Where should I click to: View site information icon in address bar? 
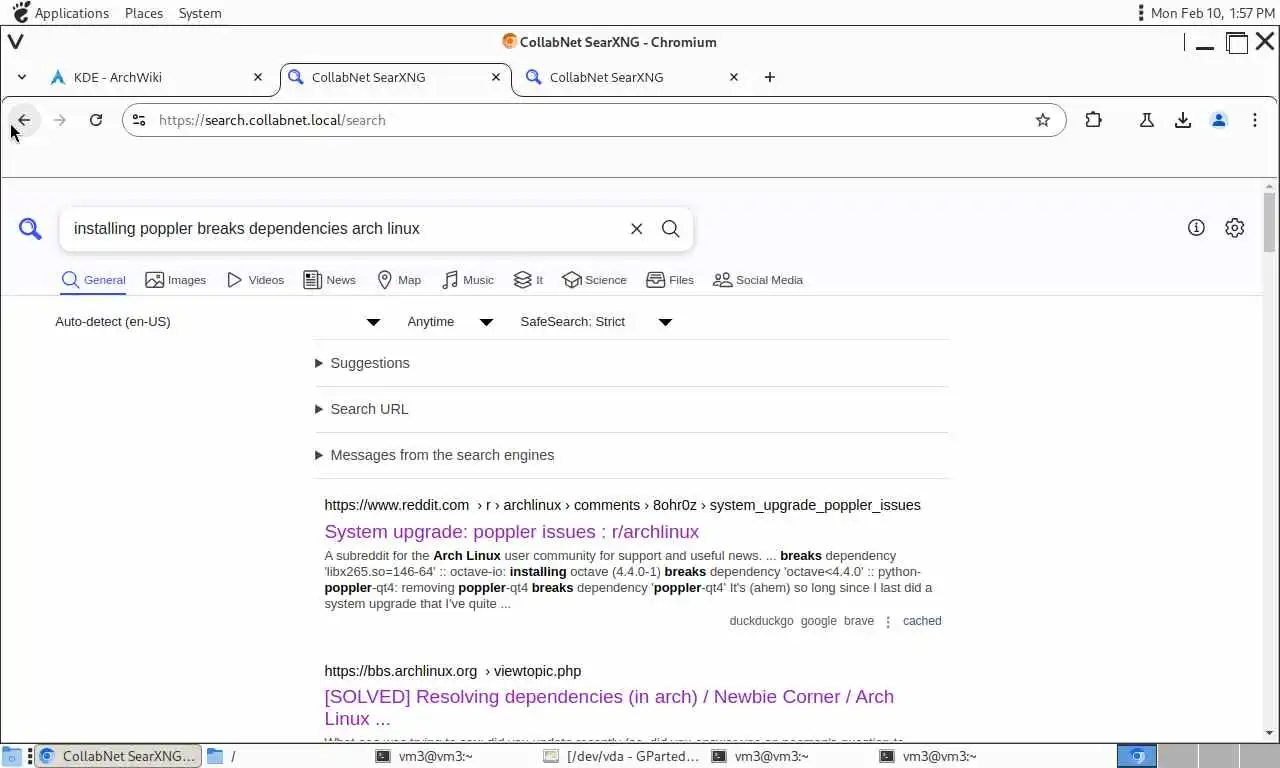[139, 120]
